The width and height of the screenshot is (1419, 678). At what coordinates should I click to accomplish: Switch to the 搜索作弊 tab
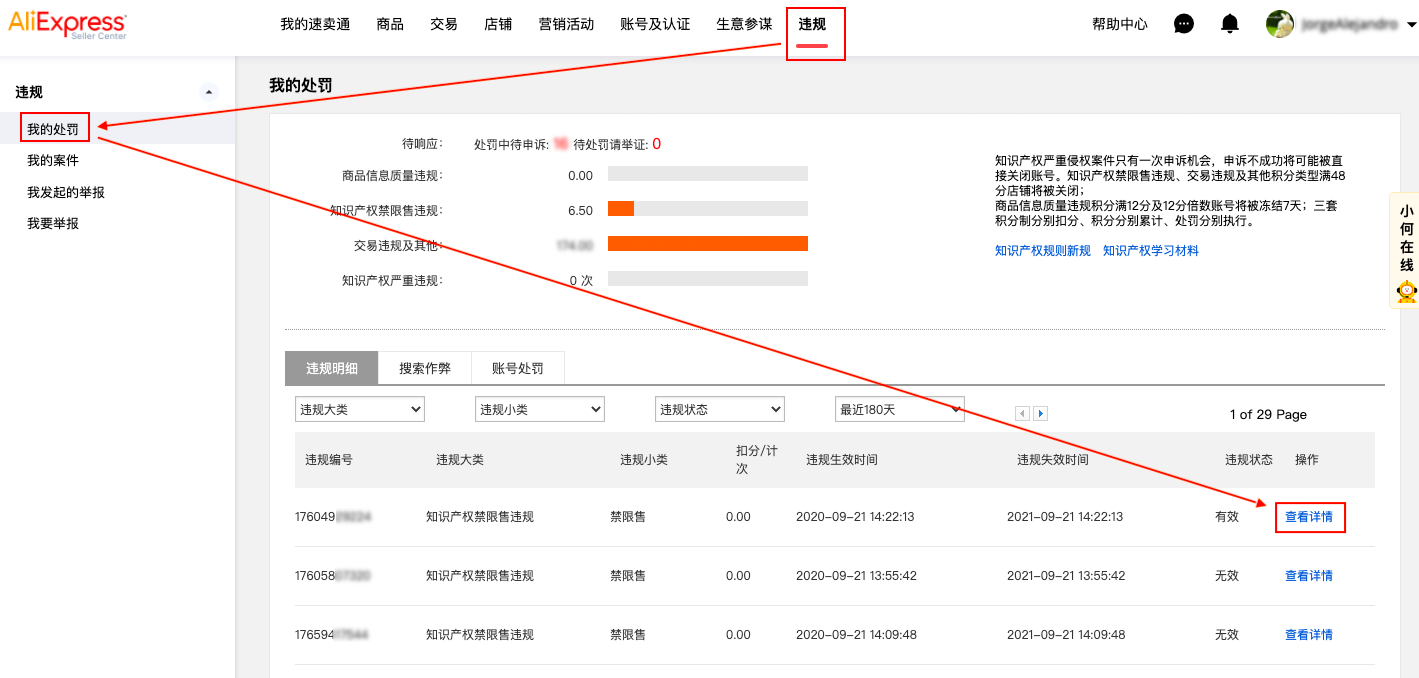(x=424, y=368)
